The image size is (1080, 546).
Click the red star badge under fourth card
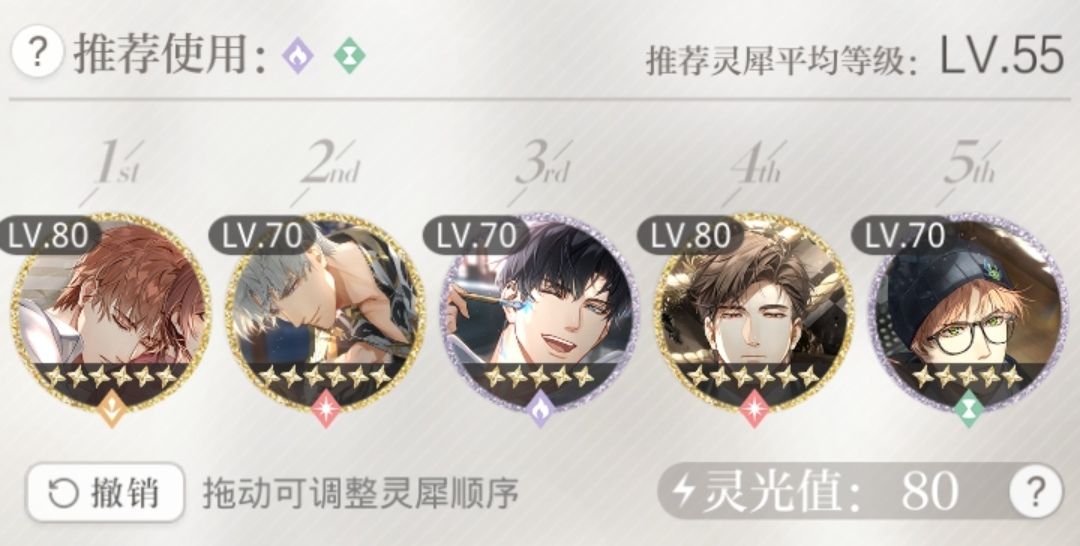tap(754, 408)
